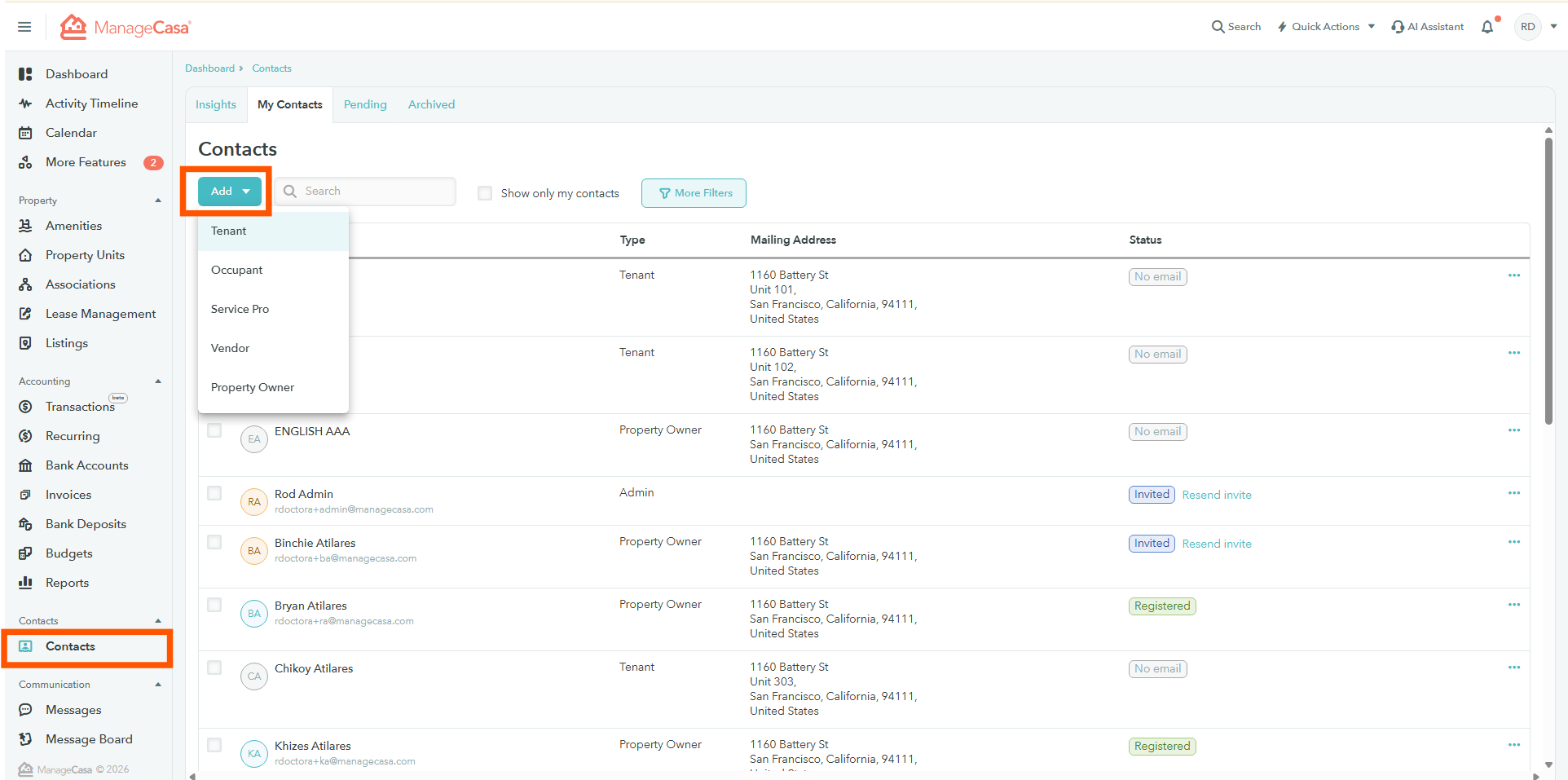Open the AI Assistant headset icon
1568x780 pixels.
[1398, 27]
